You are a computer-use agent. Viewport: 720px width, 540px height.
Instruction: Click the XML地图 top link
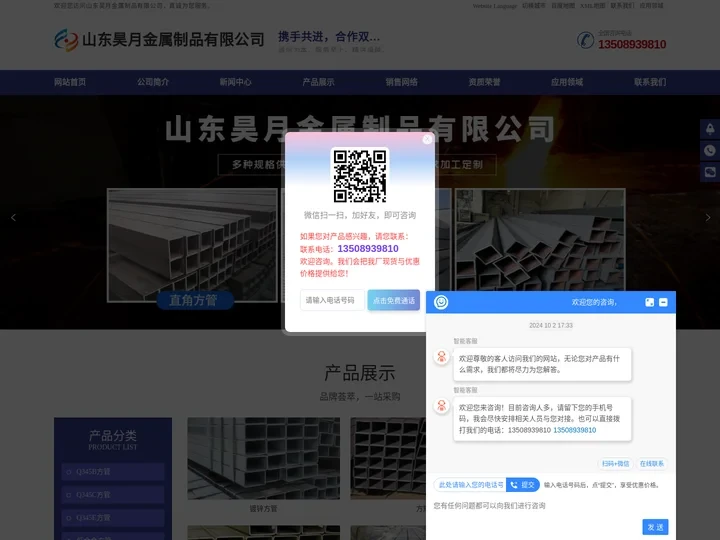pyautogui.click(x=592, y=6)
